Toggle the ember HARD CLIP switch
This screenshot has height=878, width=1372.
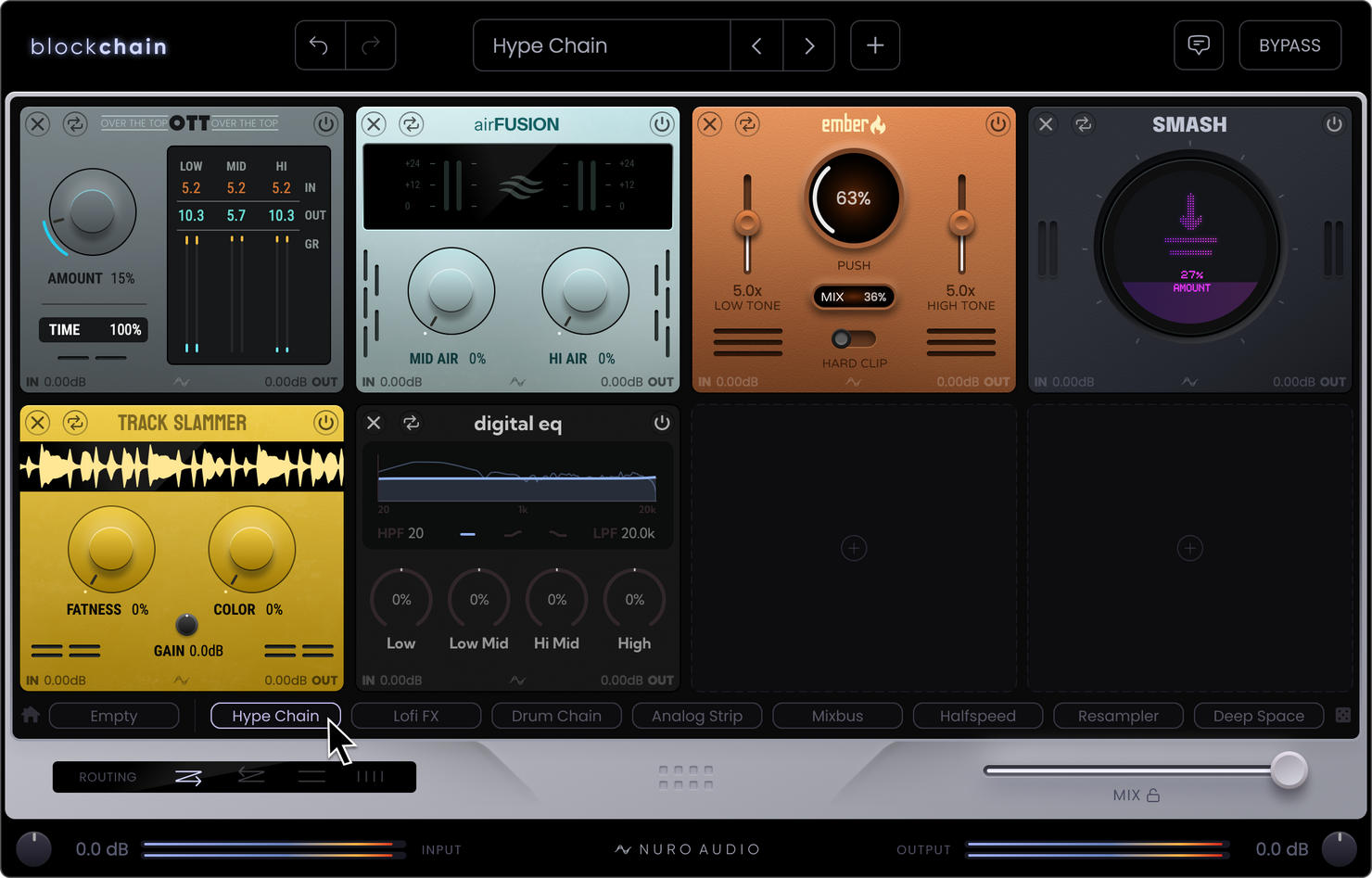point(853,338)
